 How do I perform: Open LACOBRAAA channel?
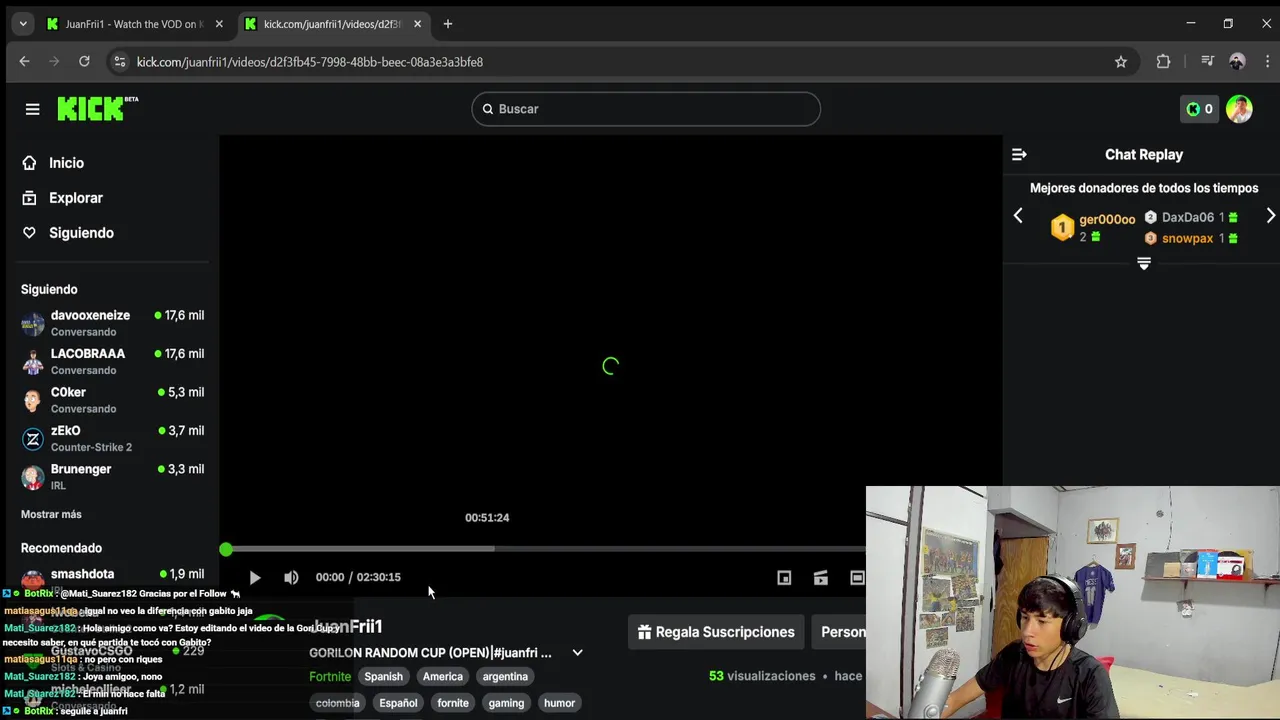tap(114, 361)
